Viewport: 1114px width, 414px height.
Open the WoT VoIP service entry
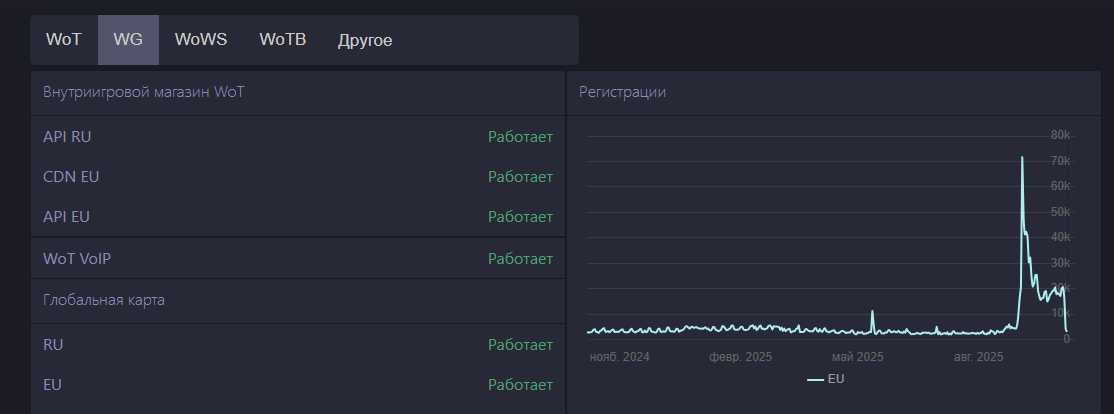[x=77, y=259]
